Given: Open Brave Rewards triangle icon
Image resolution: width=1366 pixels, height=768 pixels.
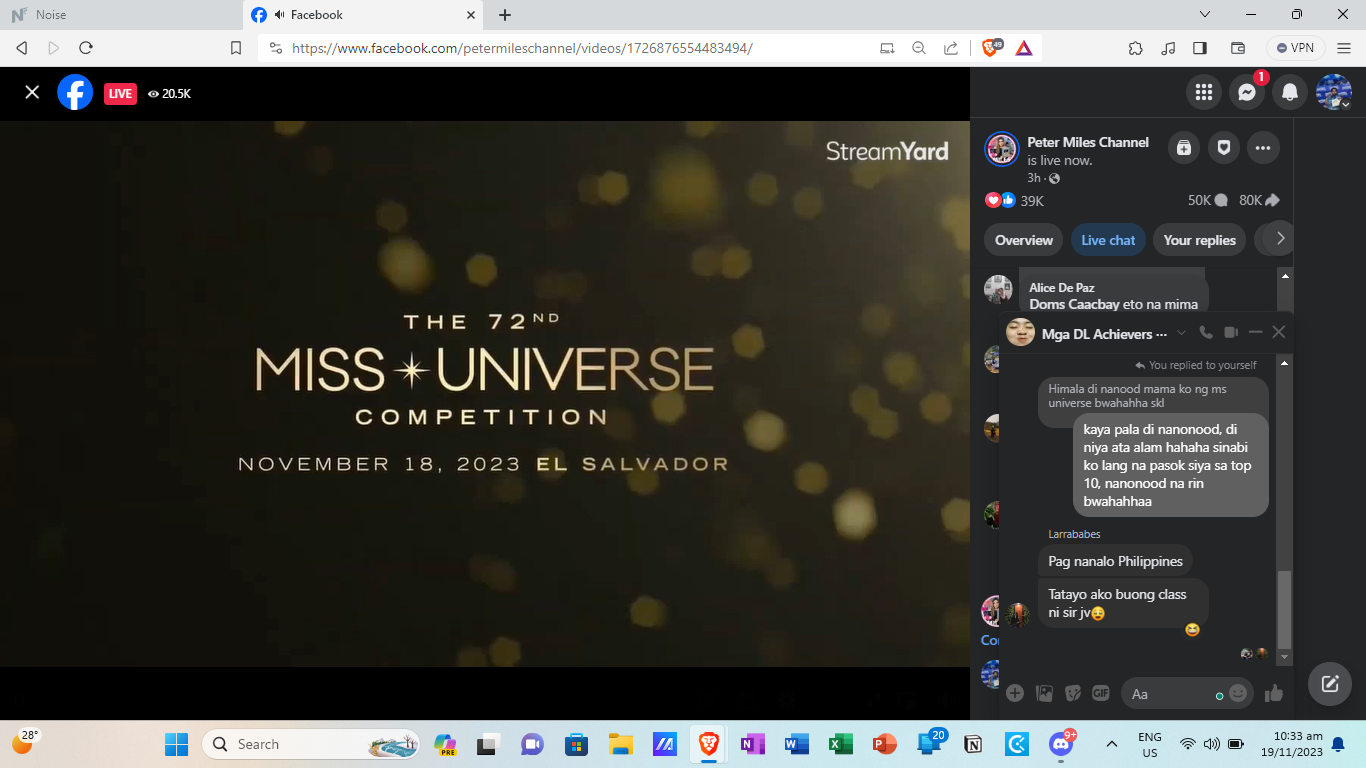Looking at the screenshot, I should [1024, 48].
